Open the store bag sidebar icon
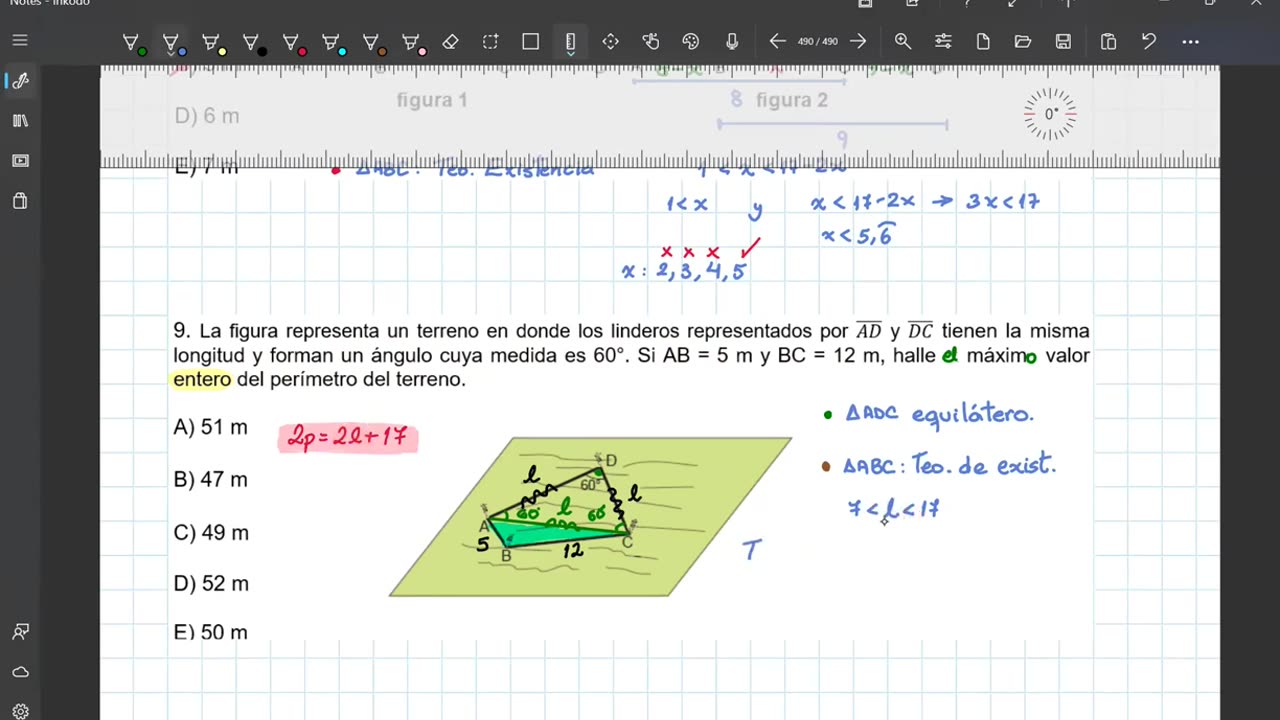This screenshot has width=1280, height=720. coord(20,201)
